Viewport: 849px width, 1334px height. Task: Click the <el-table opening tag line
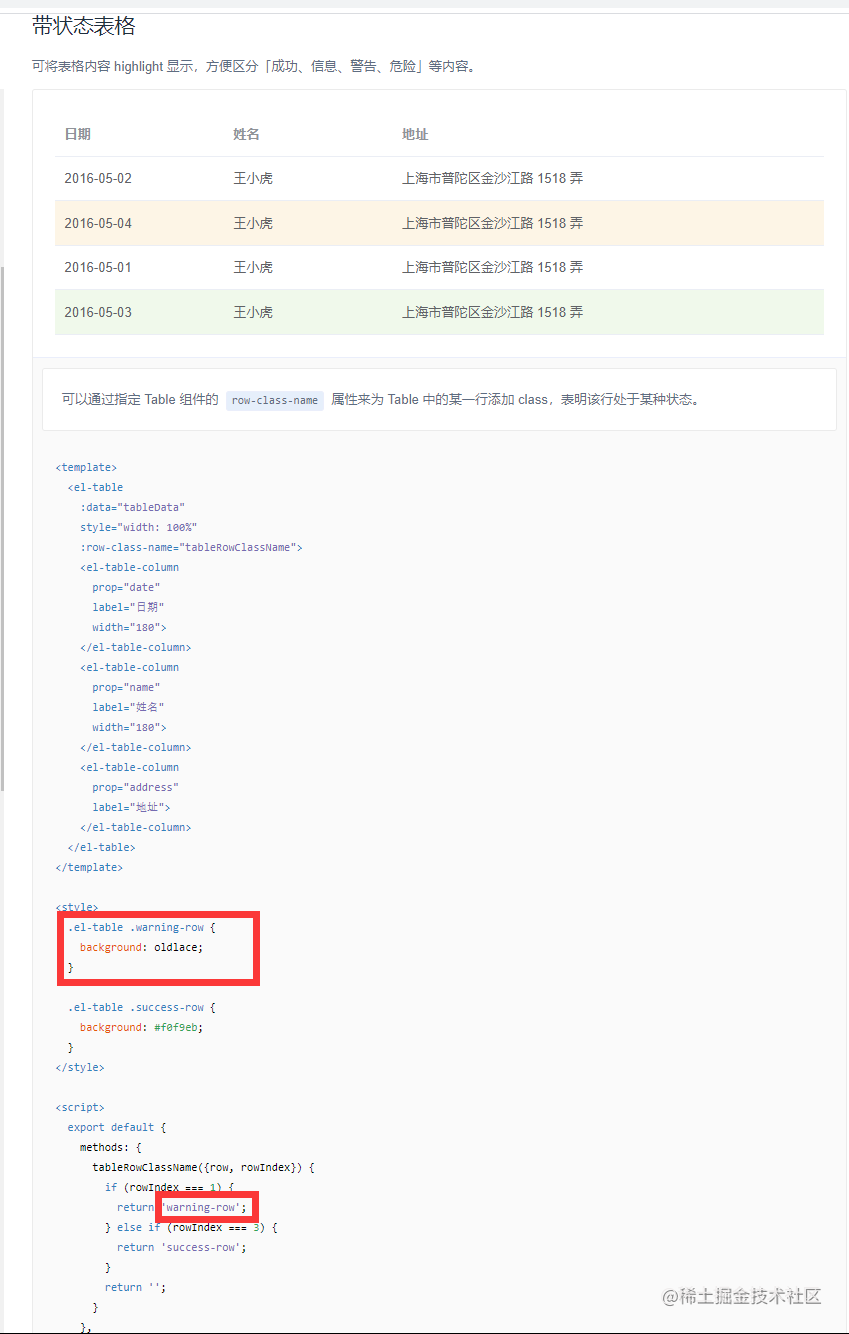(96, 487)
